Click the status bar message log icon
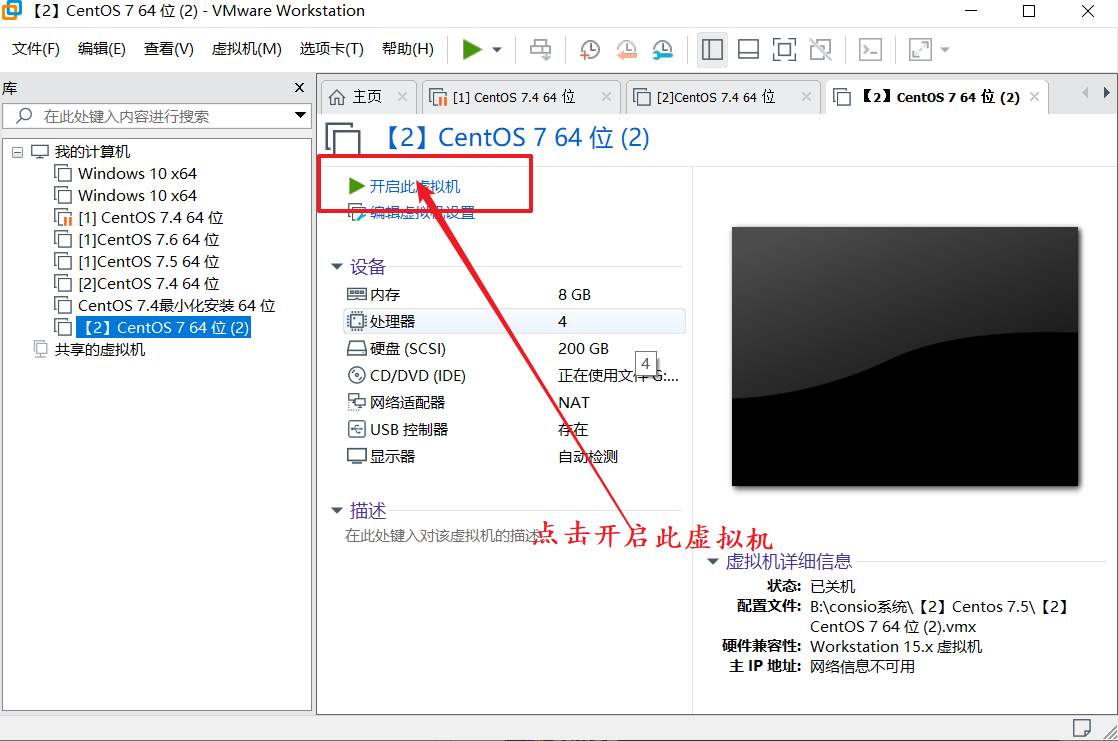Viewport: 1118px width, 741px height. [1082, 727]
